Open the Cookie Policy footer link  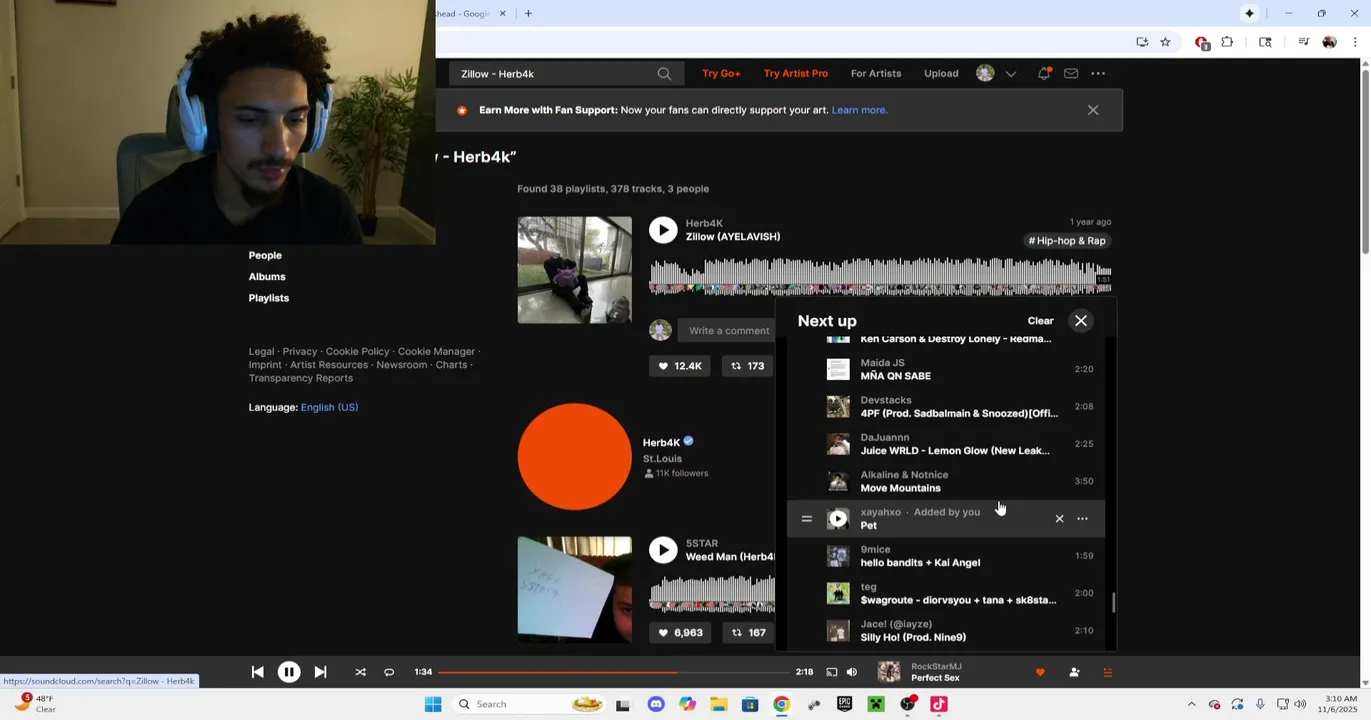(x=357, y=352)
